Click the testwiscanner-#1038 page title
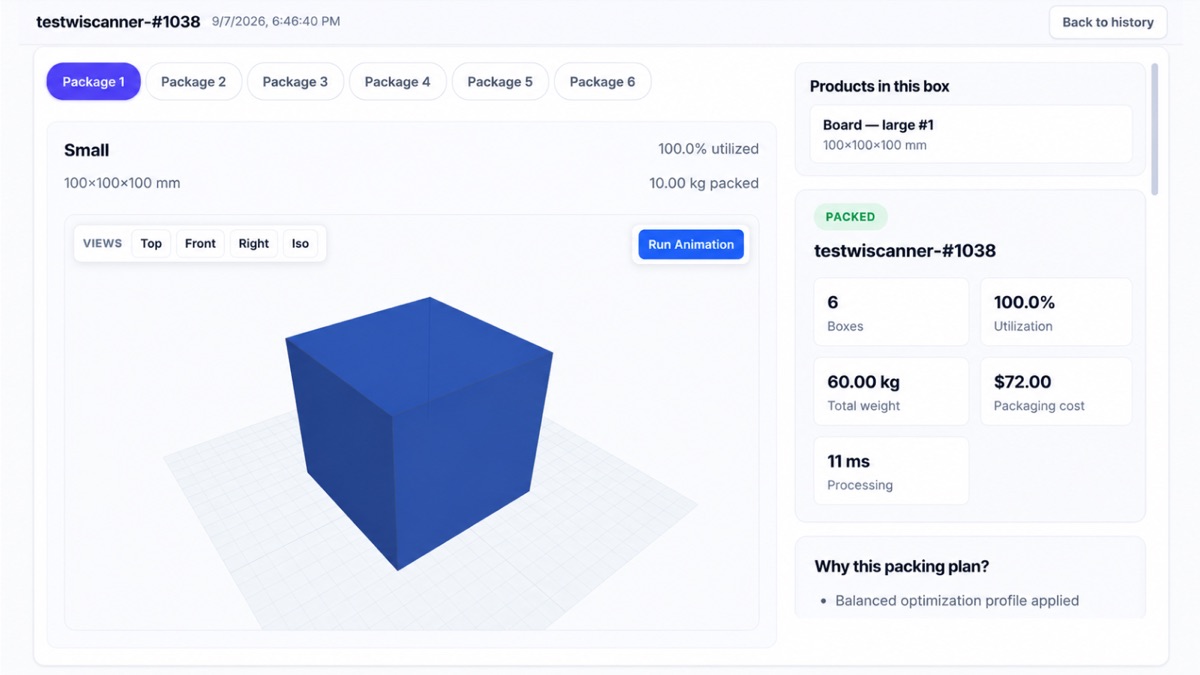Screen dimensions: 1200x675 click(x=118, y=21)
